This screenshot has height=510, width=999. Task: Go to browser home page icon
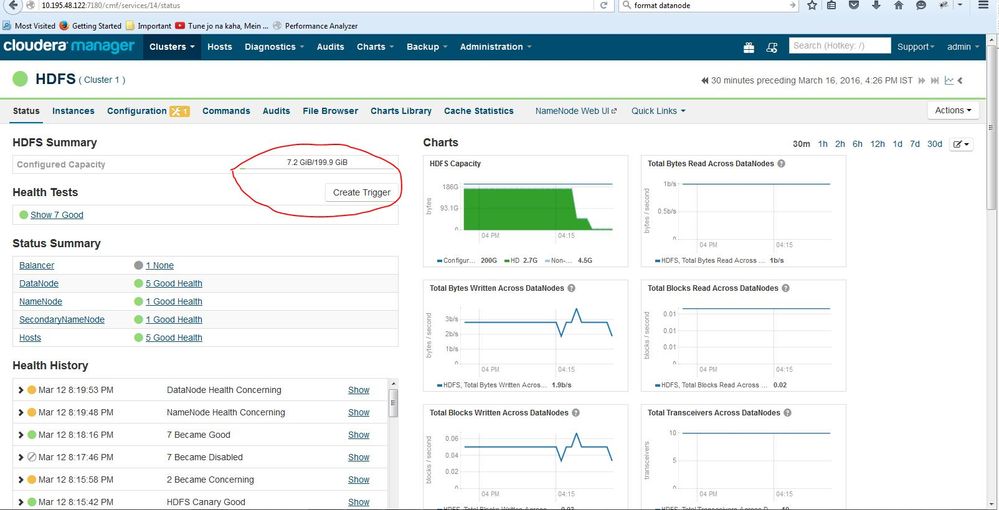898,5
